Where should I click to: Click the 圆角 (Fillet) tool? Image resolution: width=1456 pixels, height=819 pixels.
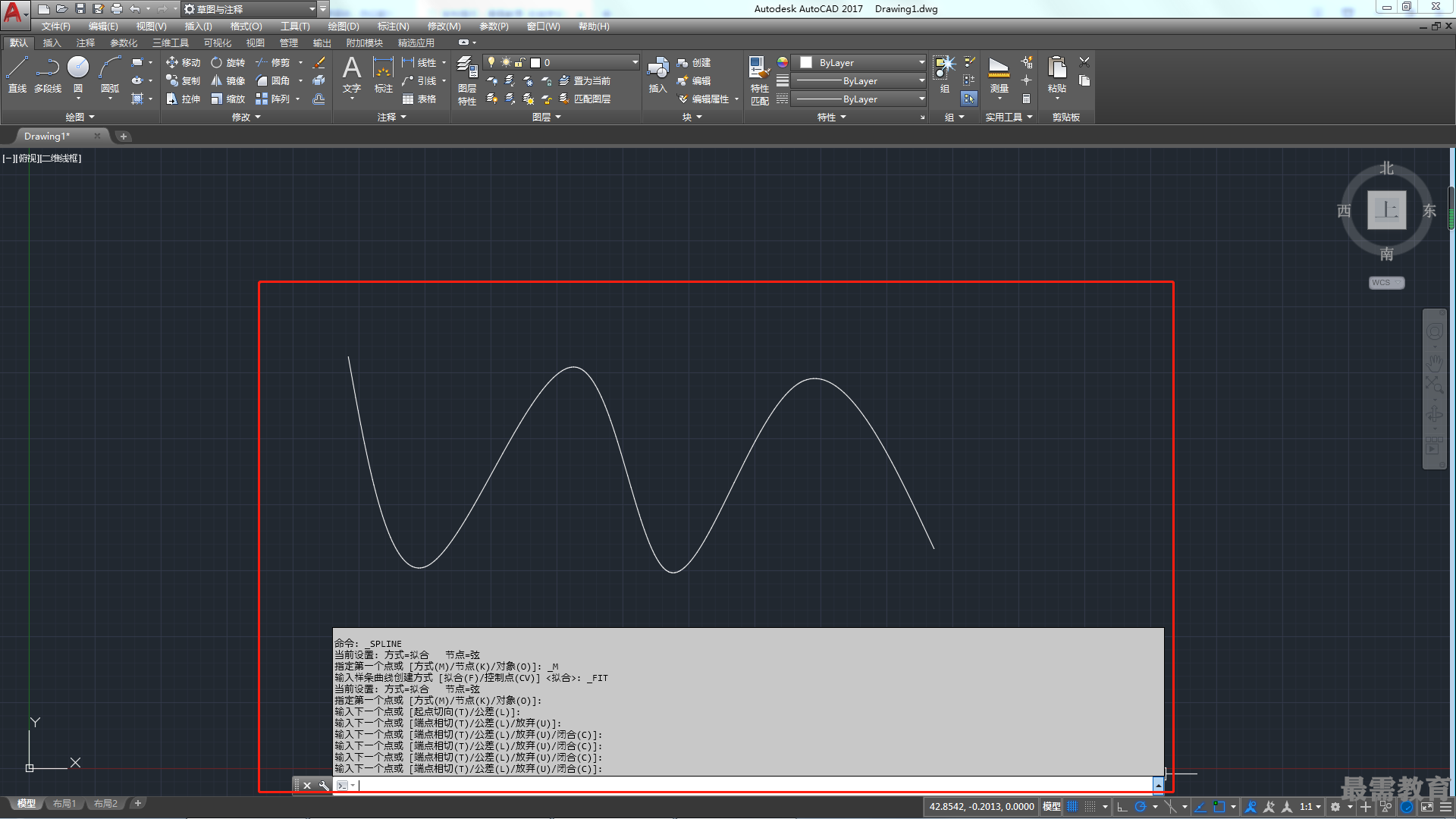(272, 80)
